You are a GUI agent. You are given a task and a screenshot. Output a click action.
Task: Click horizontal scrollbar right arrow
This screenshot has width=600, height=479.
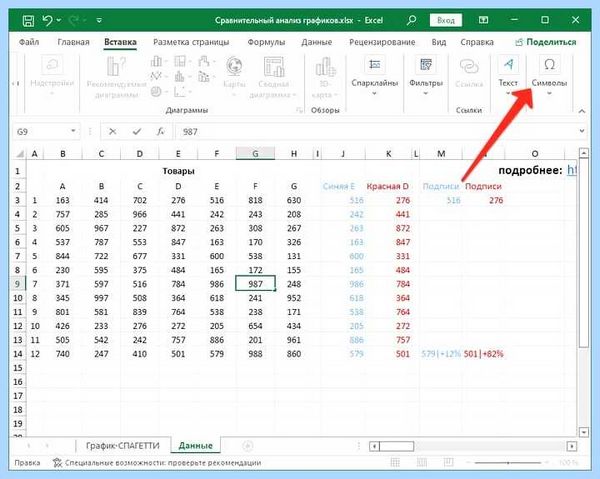(x=571, y=446)
